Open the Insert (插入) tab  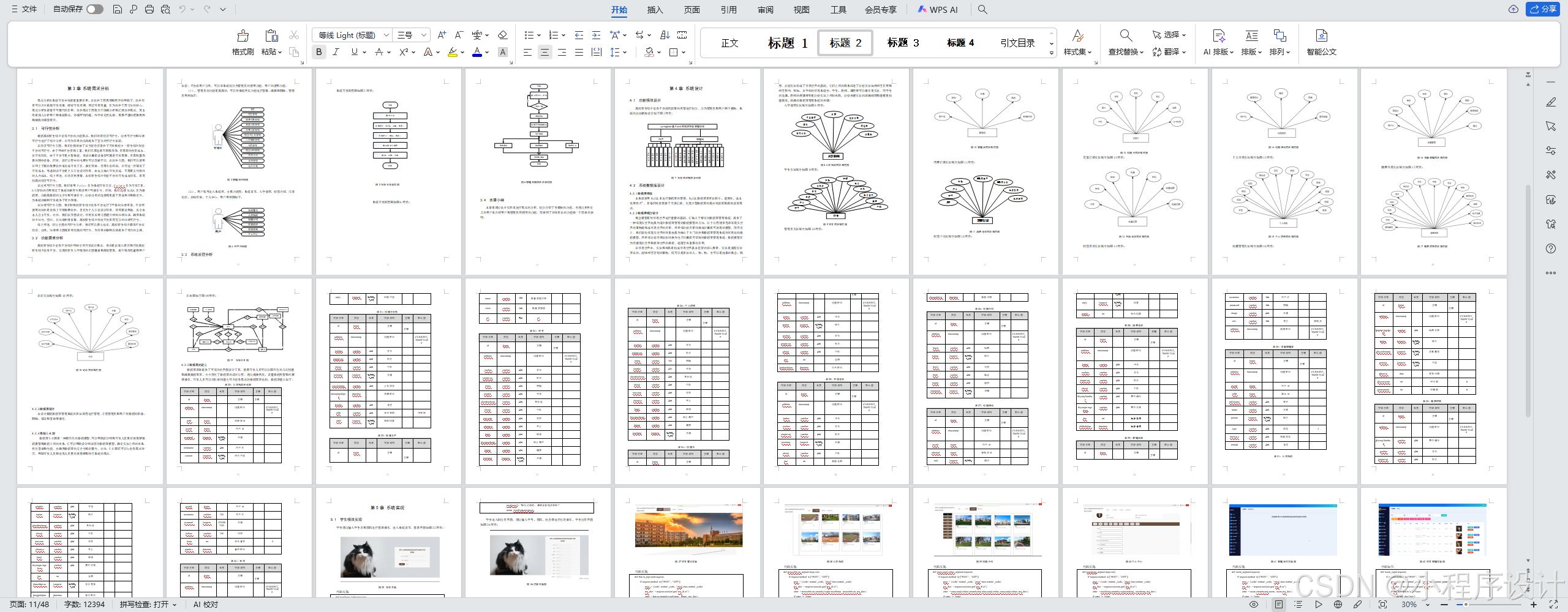click(655, 9)
